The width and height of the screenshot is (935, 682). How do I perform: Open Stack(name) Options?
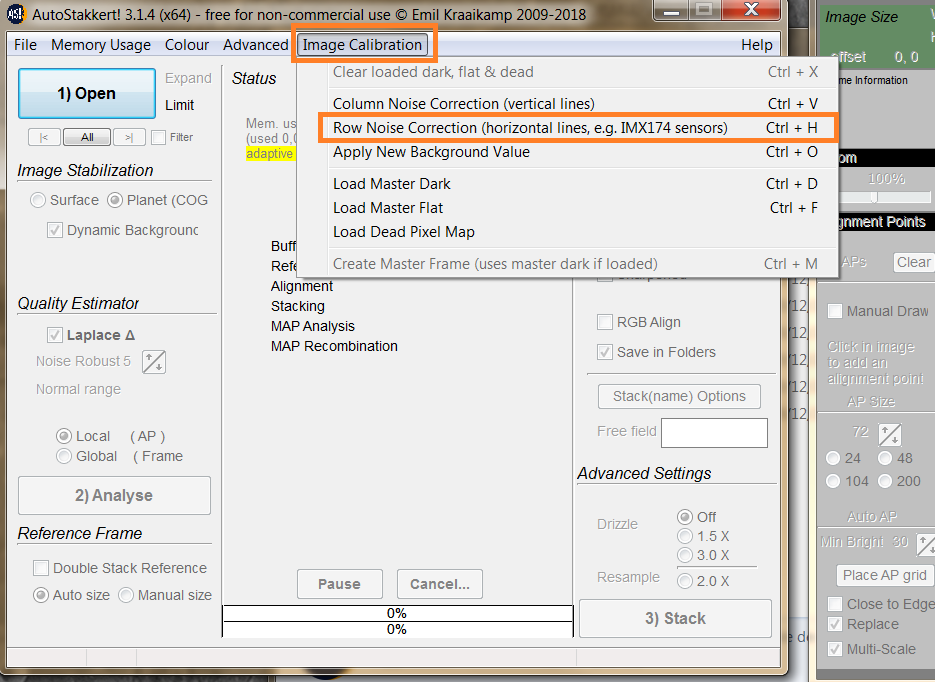(679, 396)
